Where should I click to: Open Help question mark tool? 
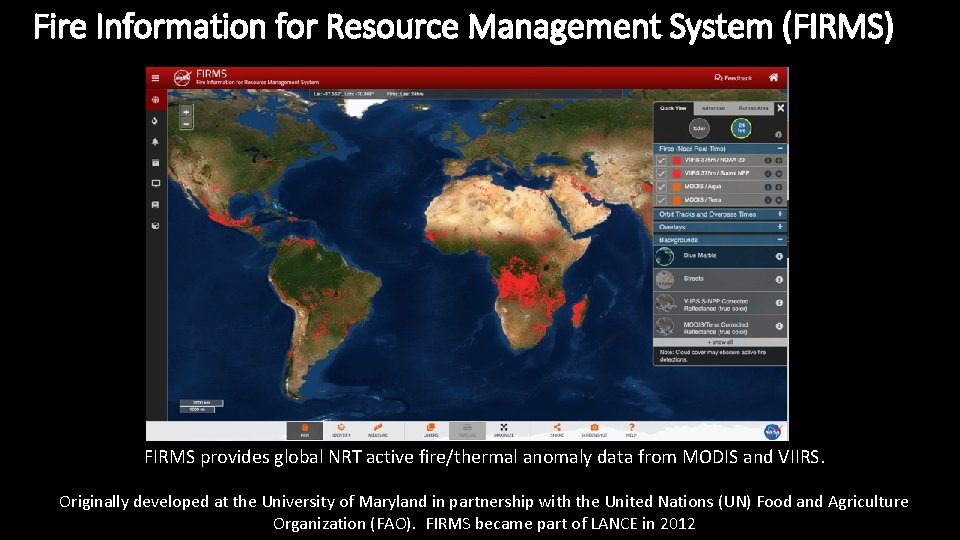631,430
